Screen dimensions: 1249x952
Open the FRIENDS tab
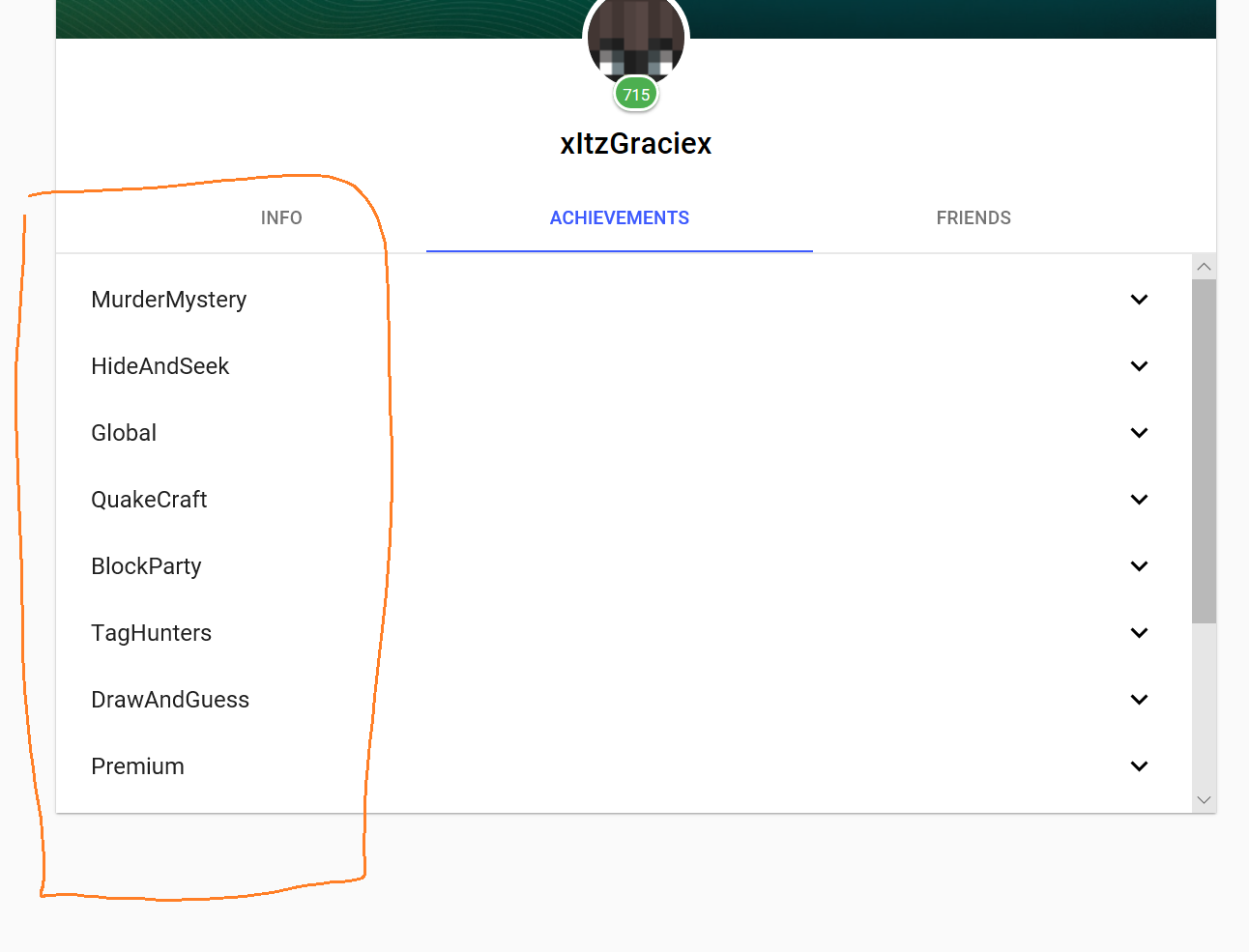[x=973, y=218]
